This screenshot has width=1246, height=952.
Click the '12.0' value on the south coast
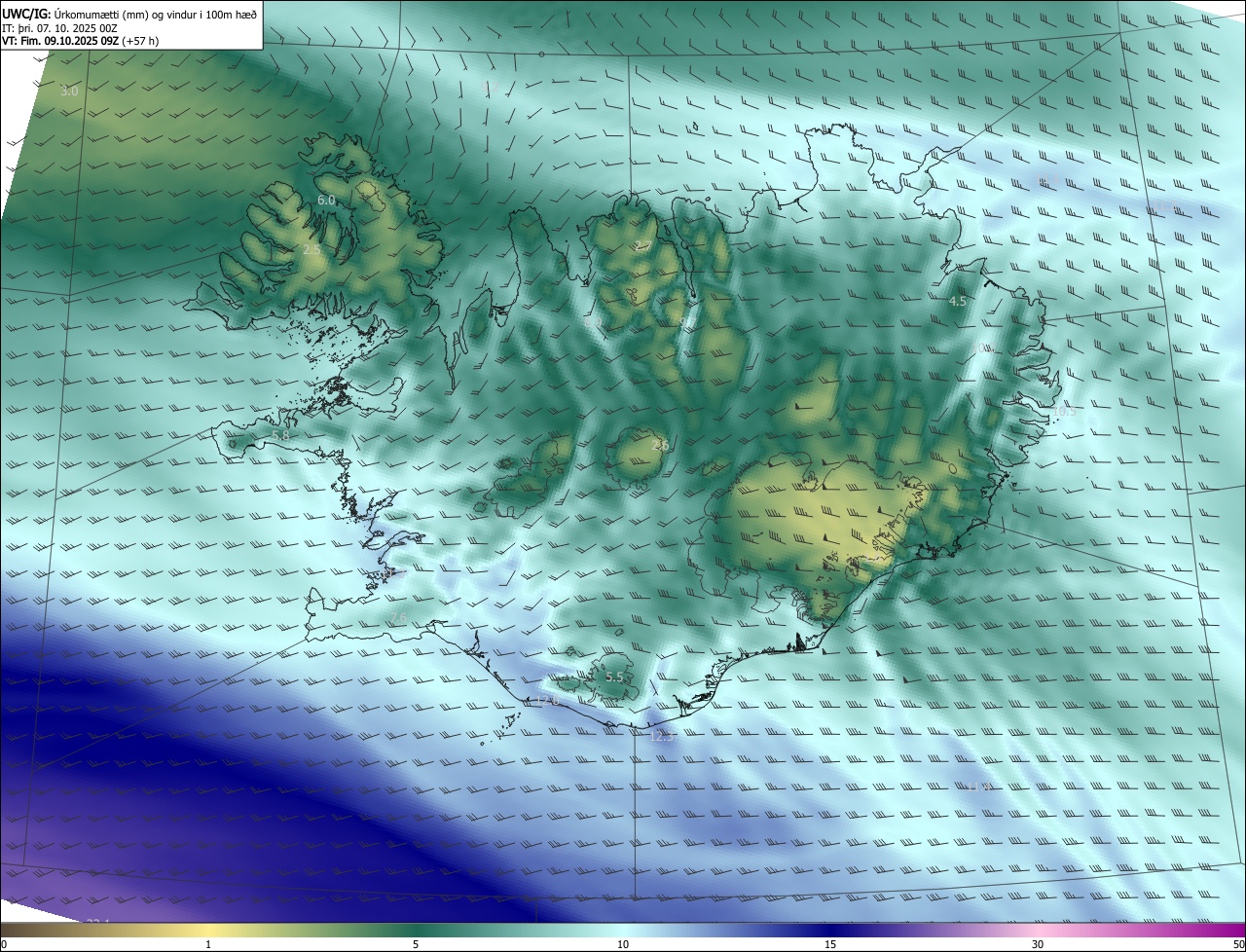coord(547,701)
